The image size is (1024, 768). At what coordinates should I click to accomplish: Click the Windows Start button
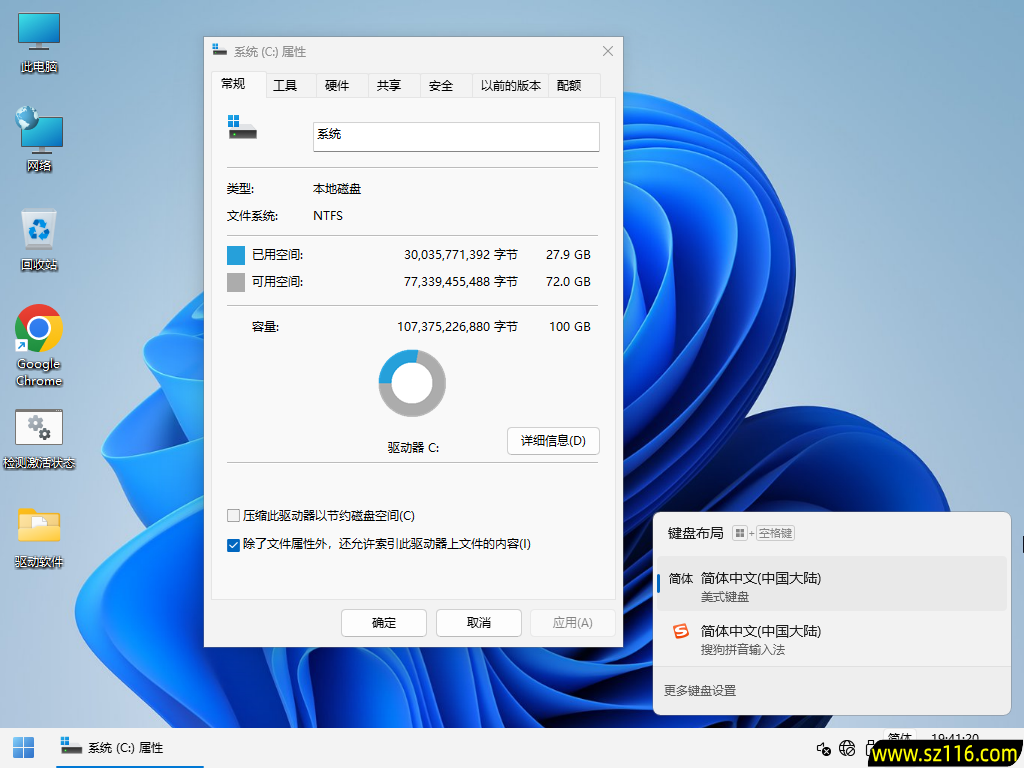[x=23, y=747]
